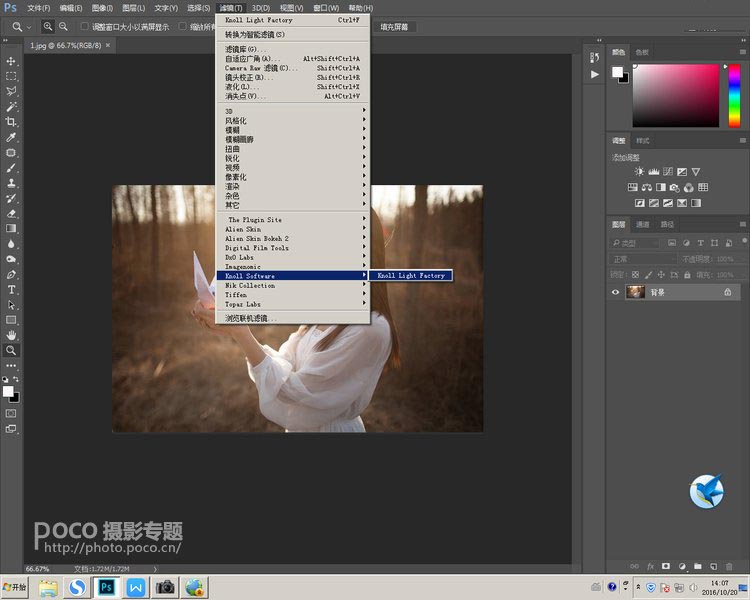This screenshot has width=750, height=600.
Task: Select the Zoom tool in toolbox
Action: click(x=11, y=350)
